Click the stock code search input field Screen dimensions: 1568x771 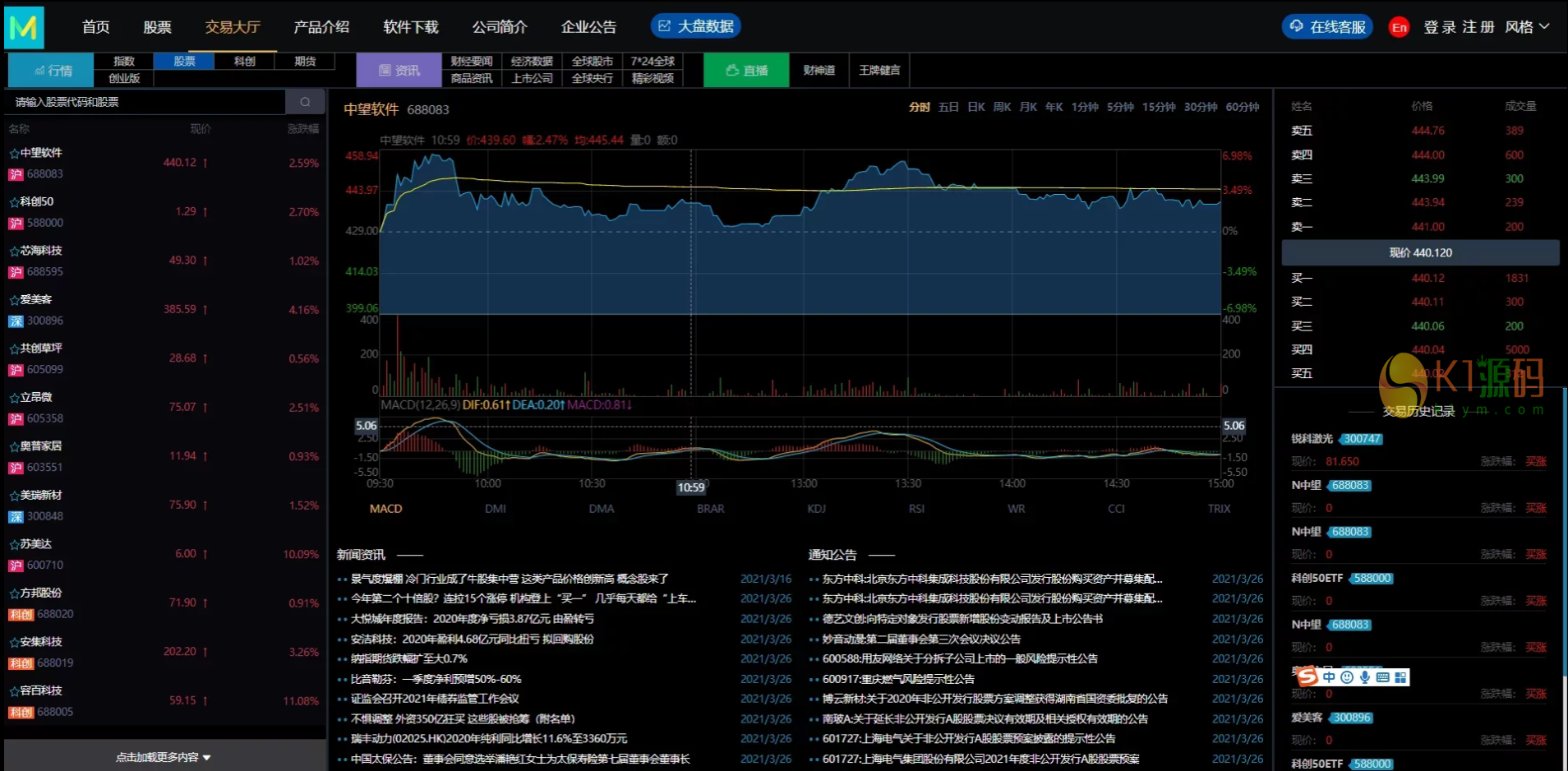point(146,102)
